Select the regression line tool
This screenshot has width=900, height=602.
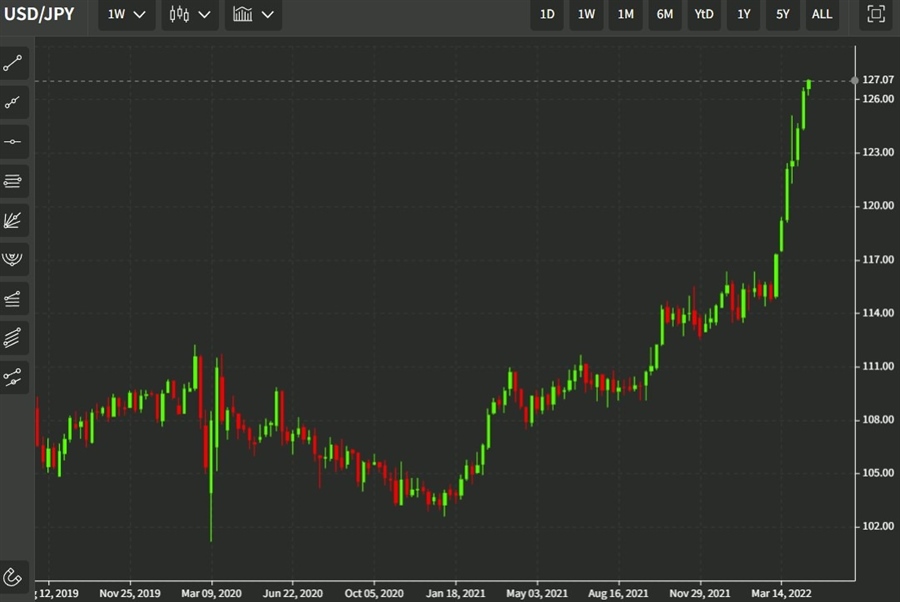click(x=13, y=377)
